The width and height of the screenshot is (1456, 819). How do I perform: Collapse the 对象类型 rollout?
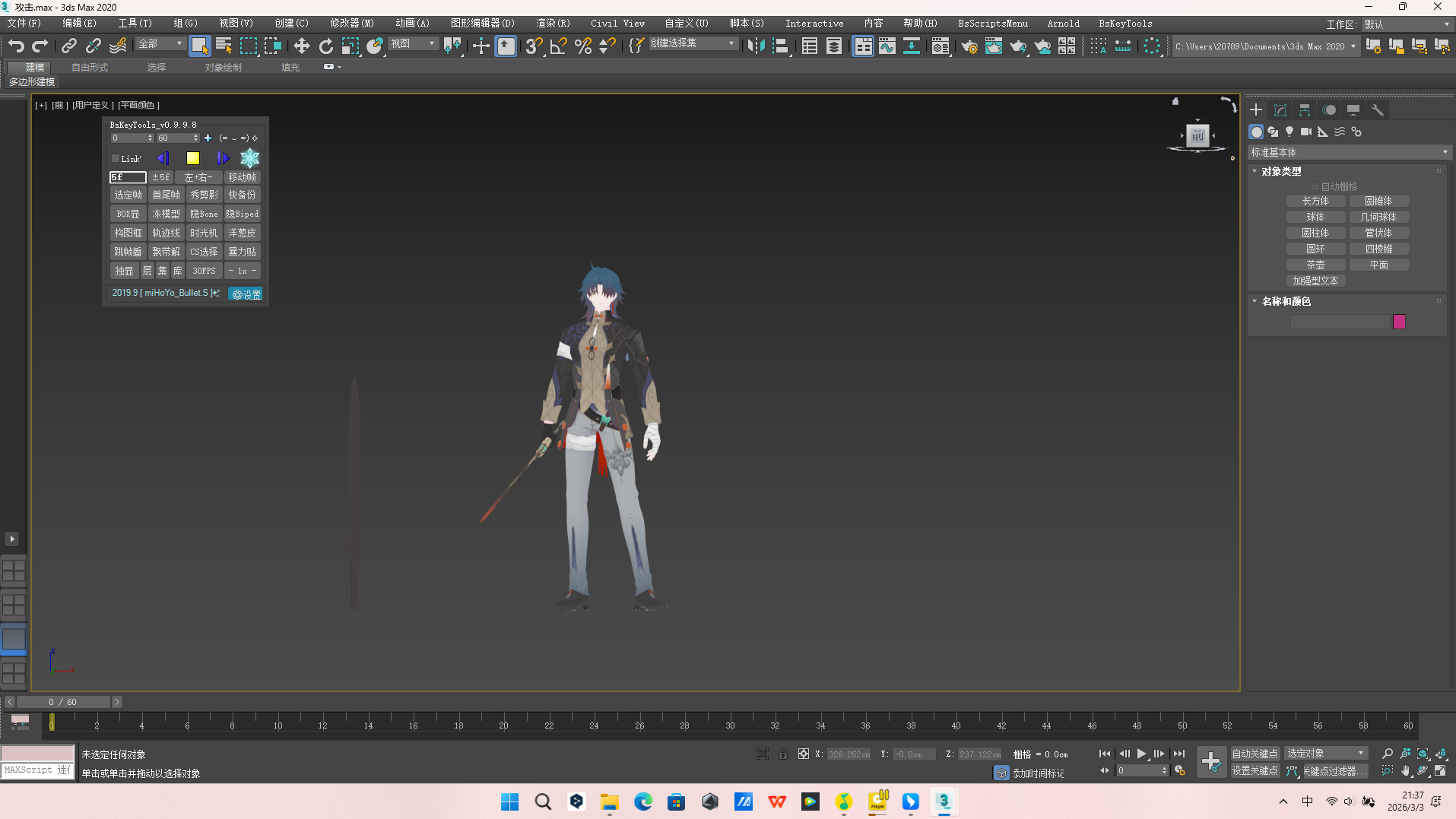pos(1281,172)
